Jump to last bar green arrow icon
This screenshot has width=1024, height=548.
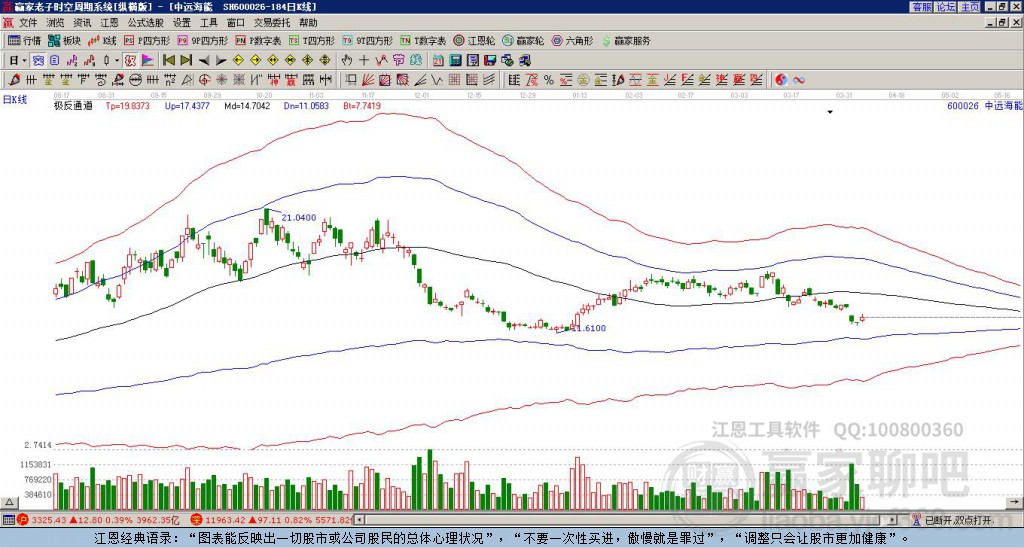click(186, 60)
